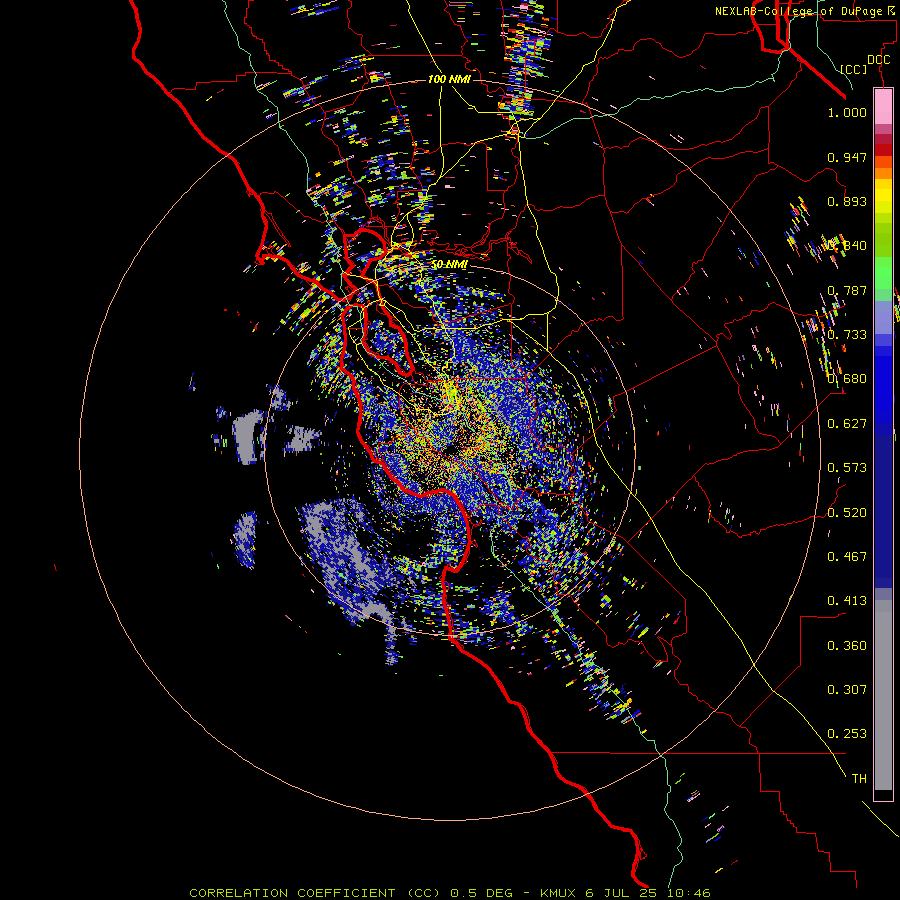The height and width of the screenshot is (900, 900).
Task: Click the [CC] unit label
Action: (854, 69)
